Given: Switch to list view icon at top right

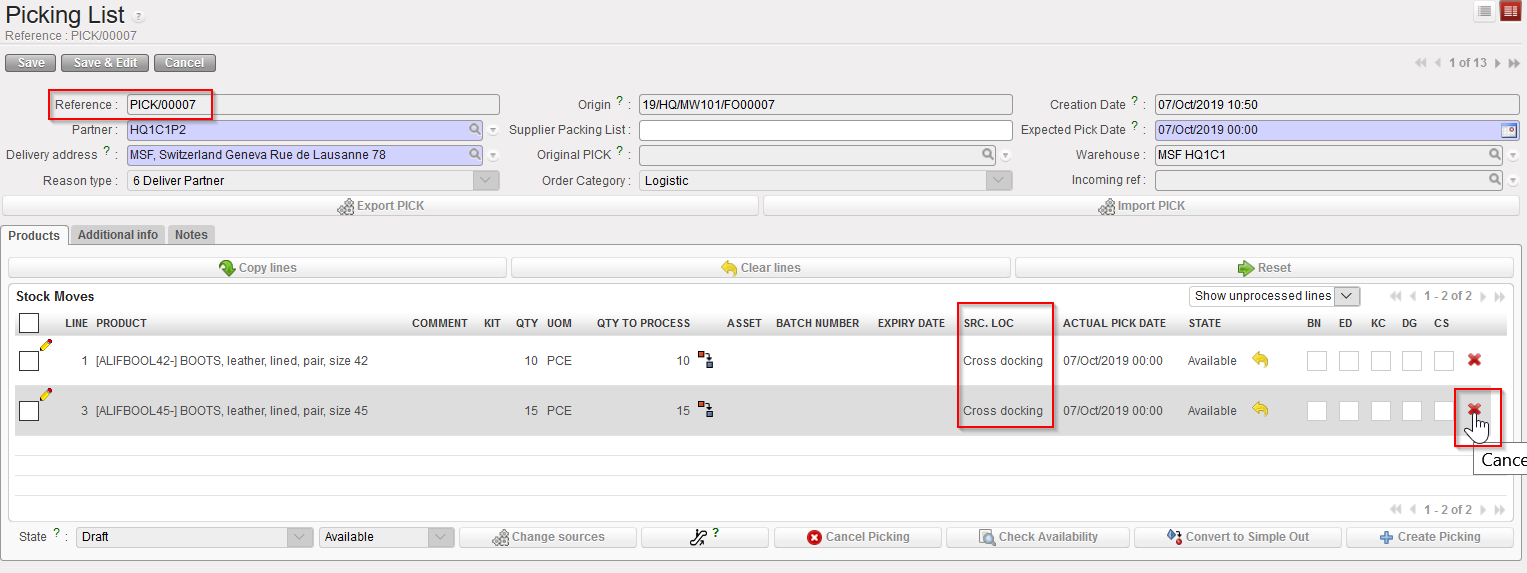Looking at the screenshot, I should pos(1485,11).
